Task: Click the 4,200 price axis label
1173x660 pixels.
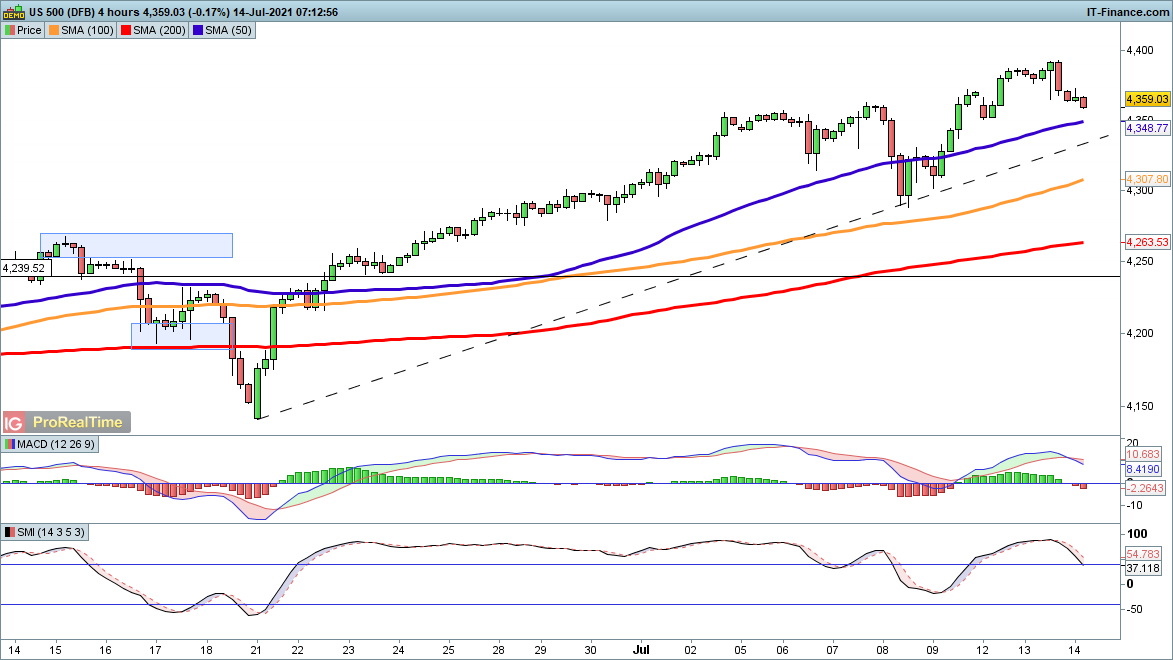Action: tap(1139, 334)
